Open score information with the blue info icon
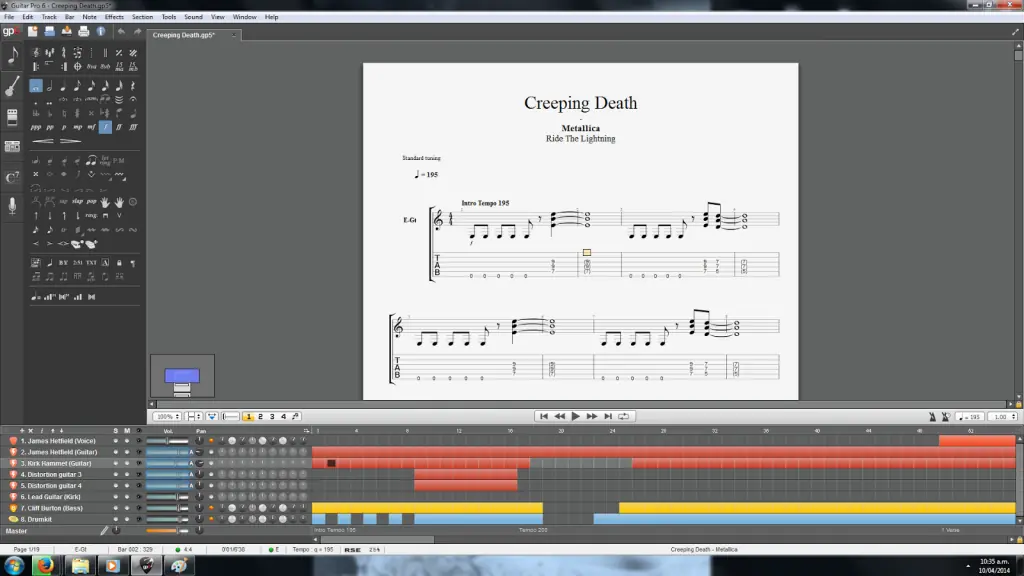Screen dimensions: 1024x576 [x=101, y=31]
